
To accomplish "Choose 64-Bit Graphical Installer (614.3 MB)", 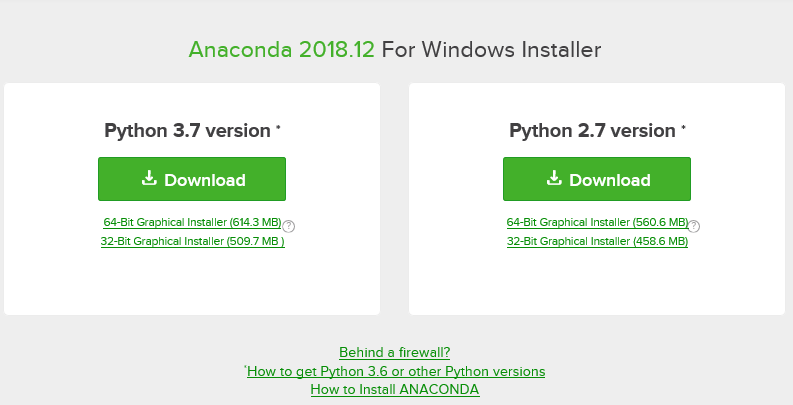I will 192,222.
